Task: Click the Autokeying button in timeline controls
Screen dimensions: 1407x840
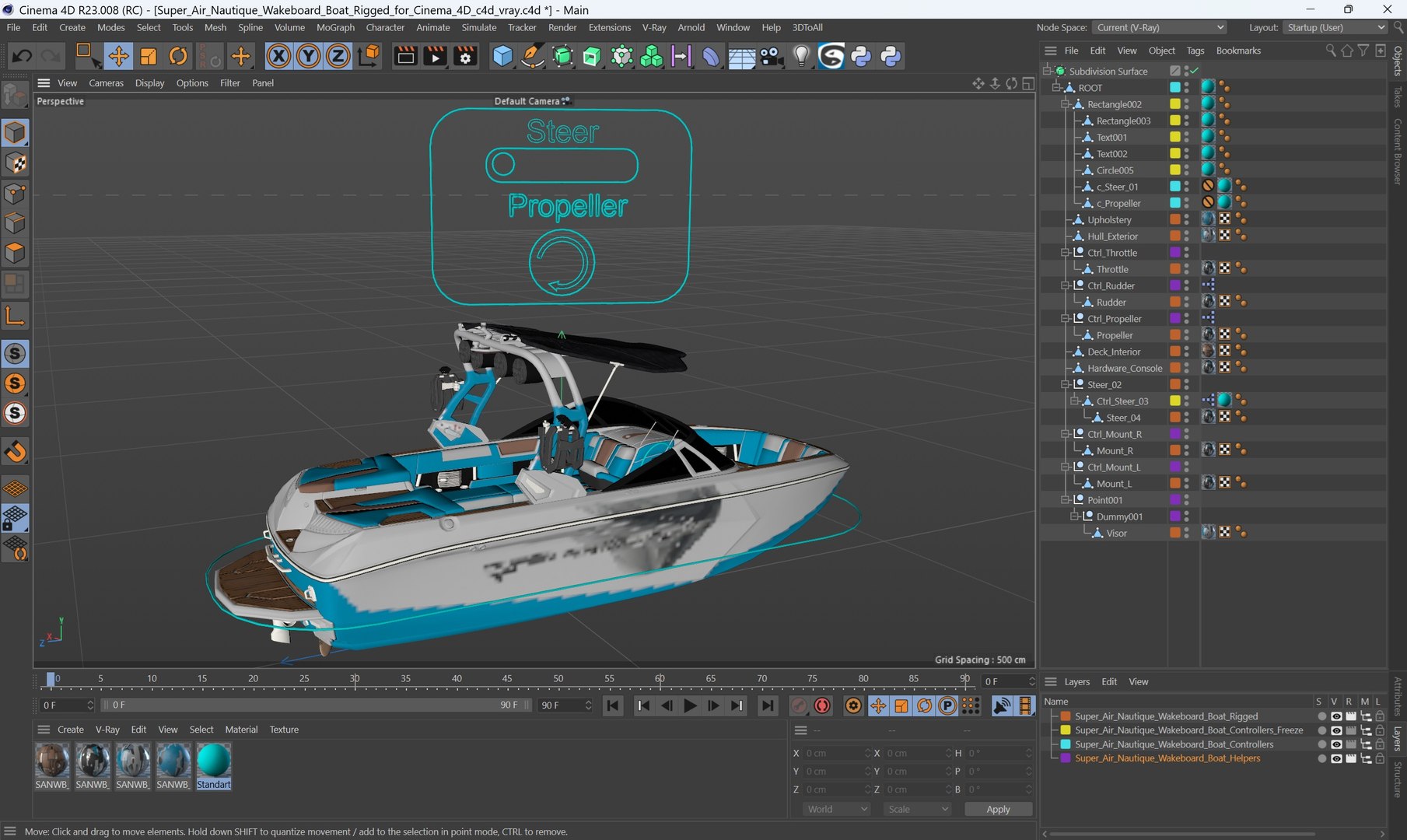Action: pos(822,705)
